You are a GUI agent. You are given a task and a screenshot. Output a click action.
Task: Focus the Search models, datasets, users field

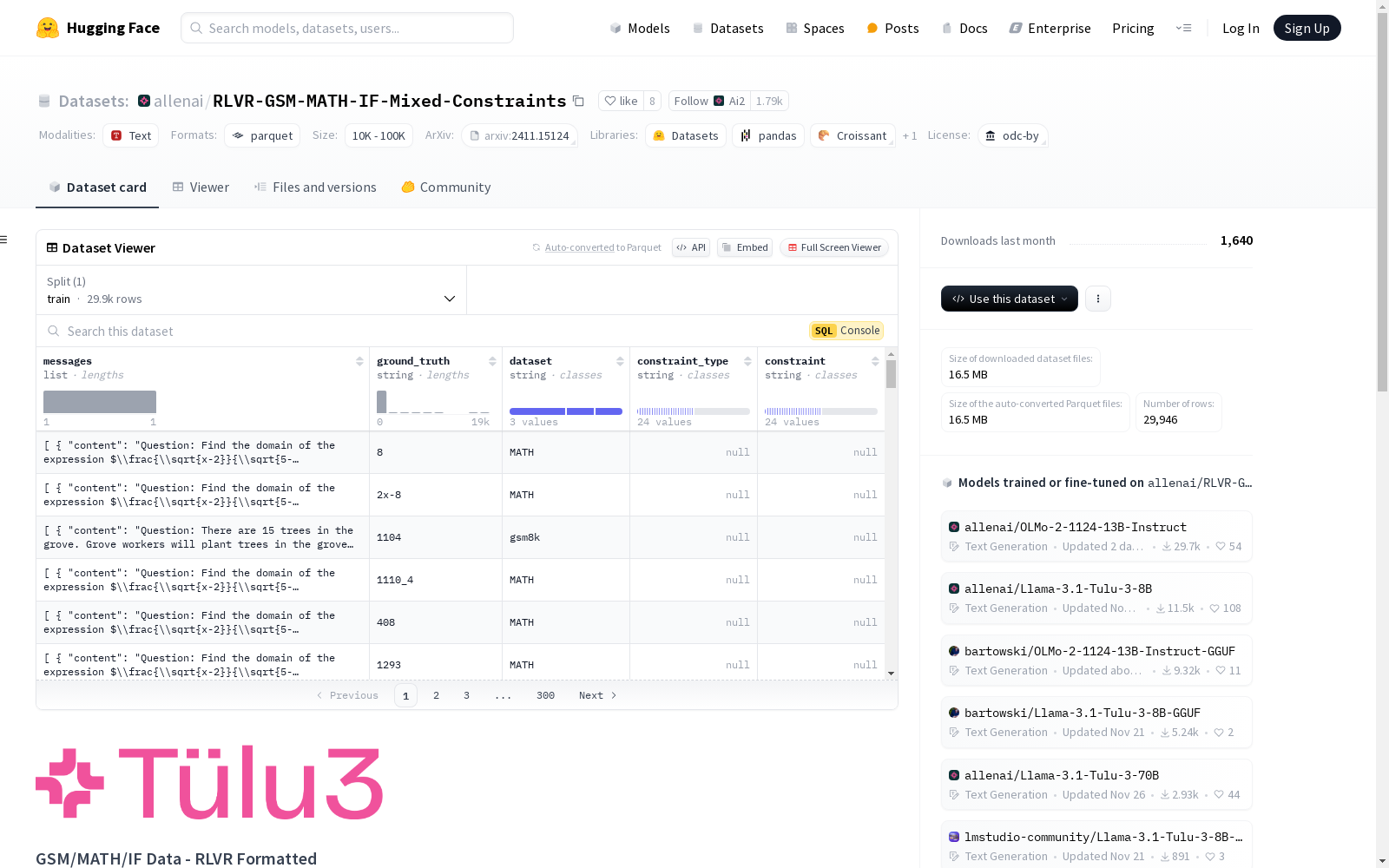click(347, 28)
